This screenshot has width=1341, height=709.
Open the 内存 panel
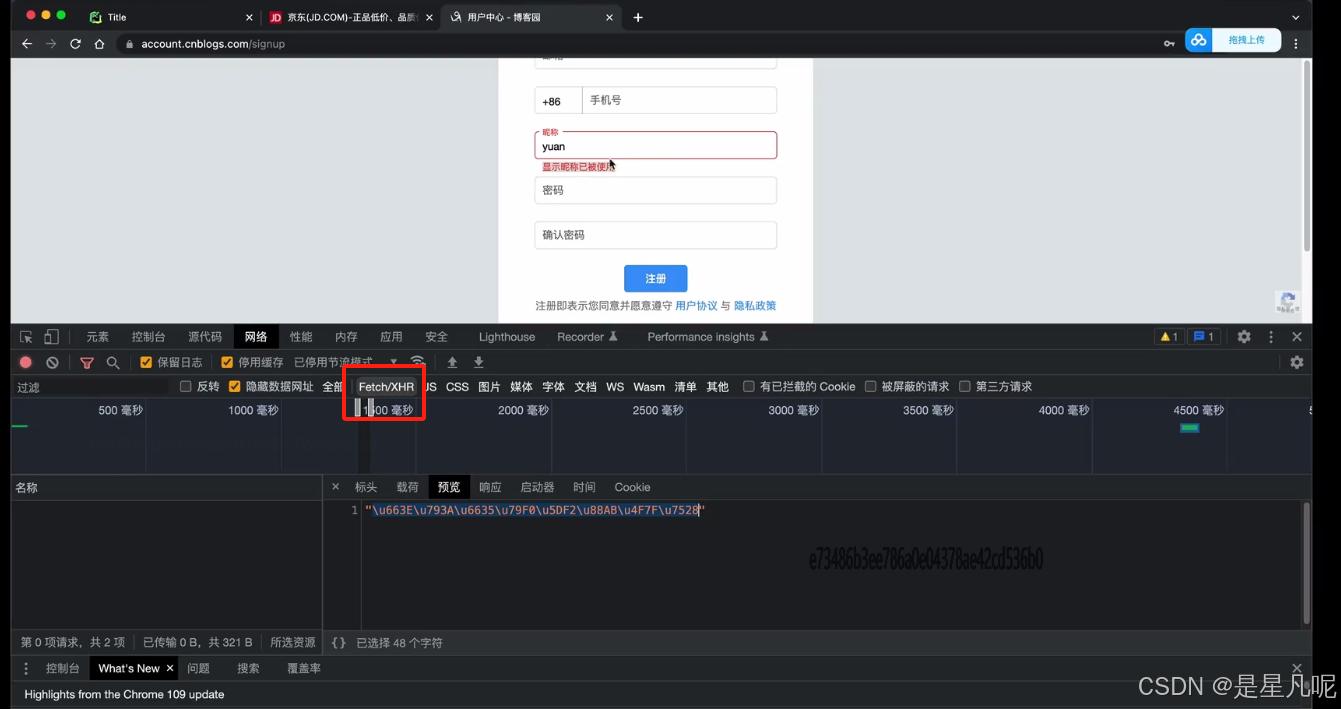click(x=346, y=337)
